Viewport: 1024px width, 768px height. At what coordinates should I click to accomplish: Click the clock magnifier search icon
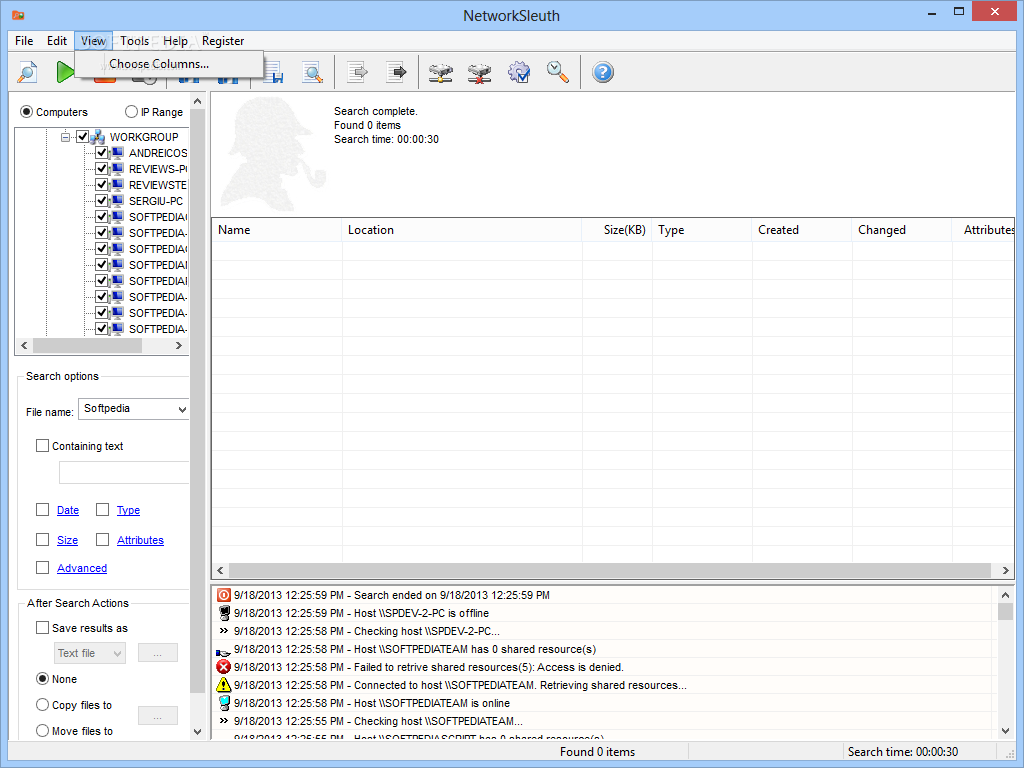point(558,72)
